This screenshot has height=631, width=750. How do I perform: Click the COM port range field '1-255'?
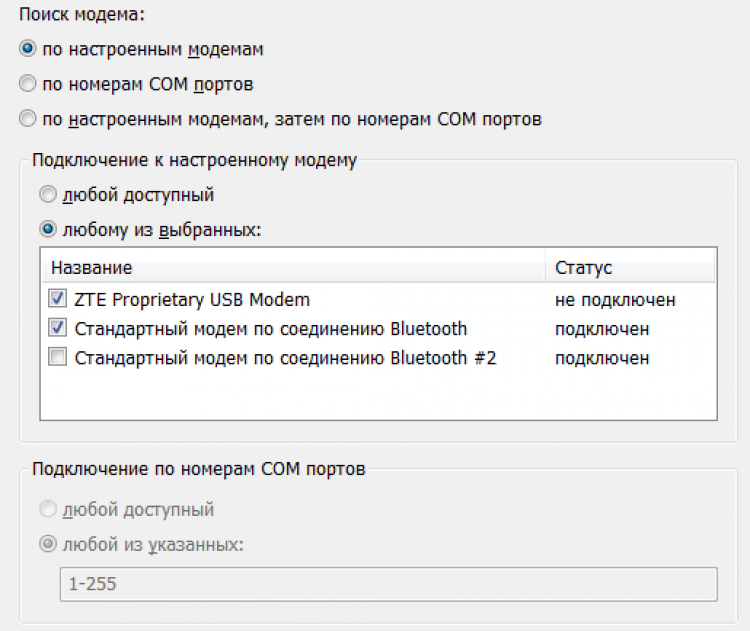coord(385,584)
